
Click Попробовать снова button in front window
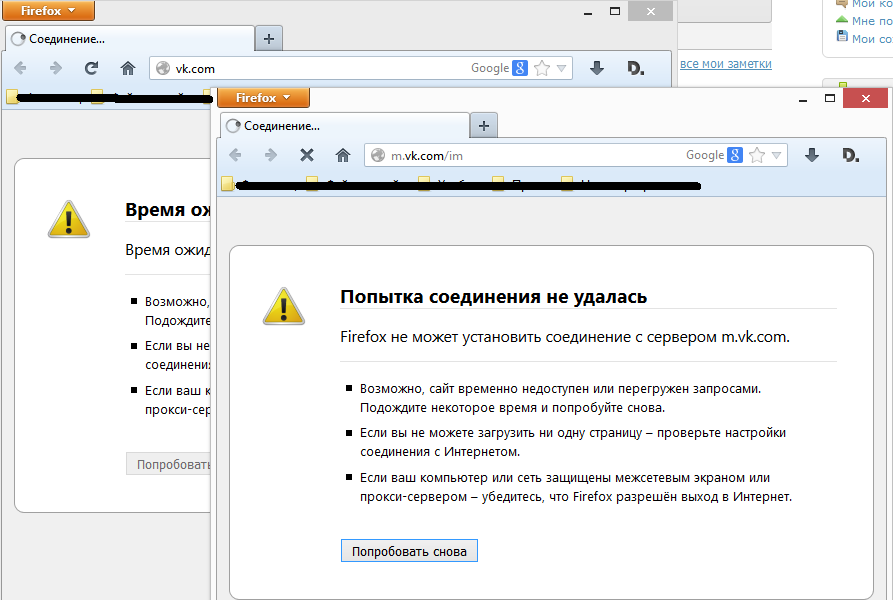[x=409, y=550]
